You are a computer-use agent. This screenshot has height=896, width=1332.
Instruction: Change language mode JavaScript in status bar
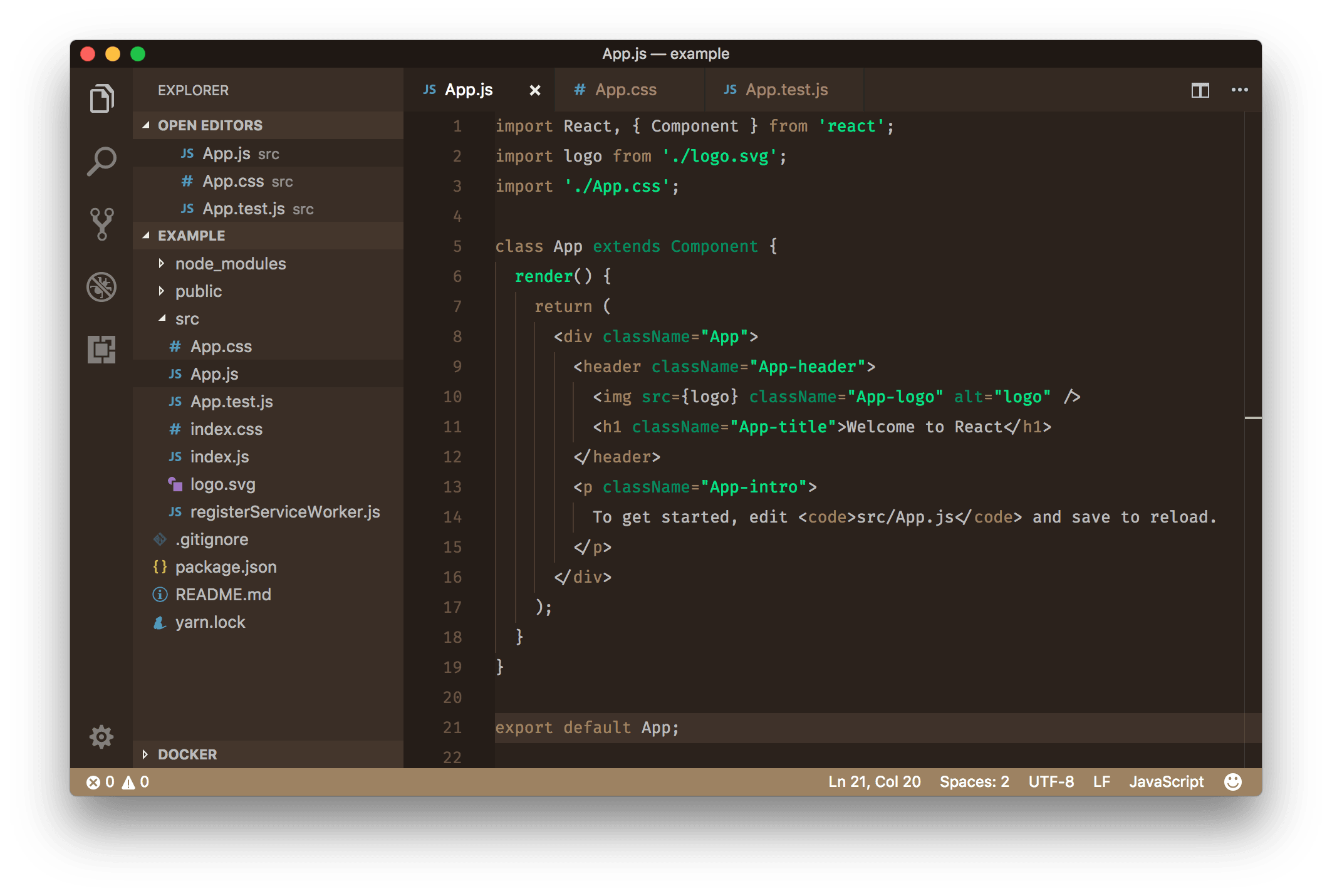pos(1166,781)
